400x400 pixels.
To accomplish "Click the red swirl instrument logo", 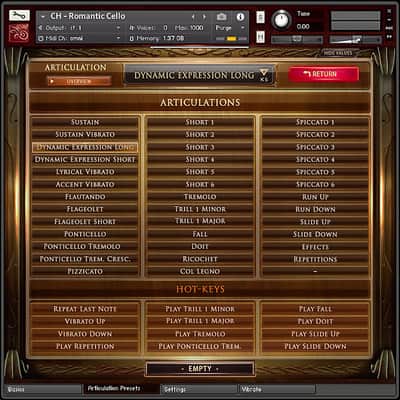I will pyautogui.click(x=19, y=33).
